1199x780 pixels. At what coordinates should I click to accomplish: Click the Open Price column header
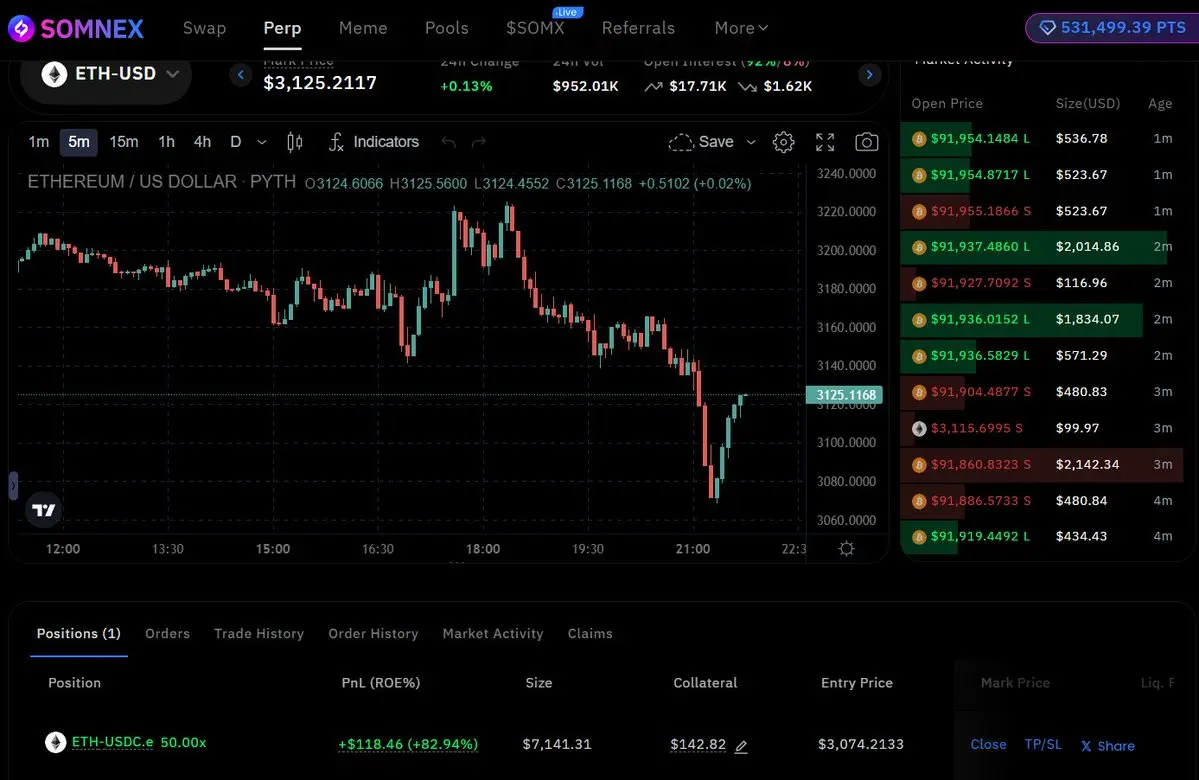[x=947, y=103]
